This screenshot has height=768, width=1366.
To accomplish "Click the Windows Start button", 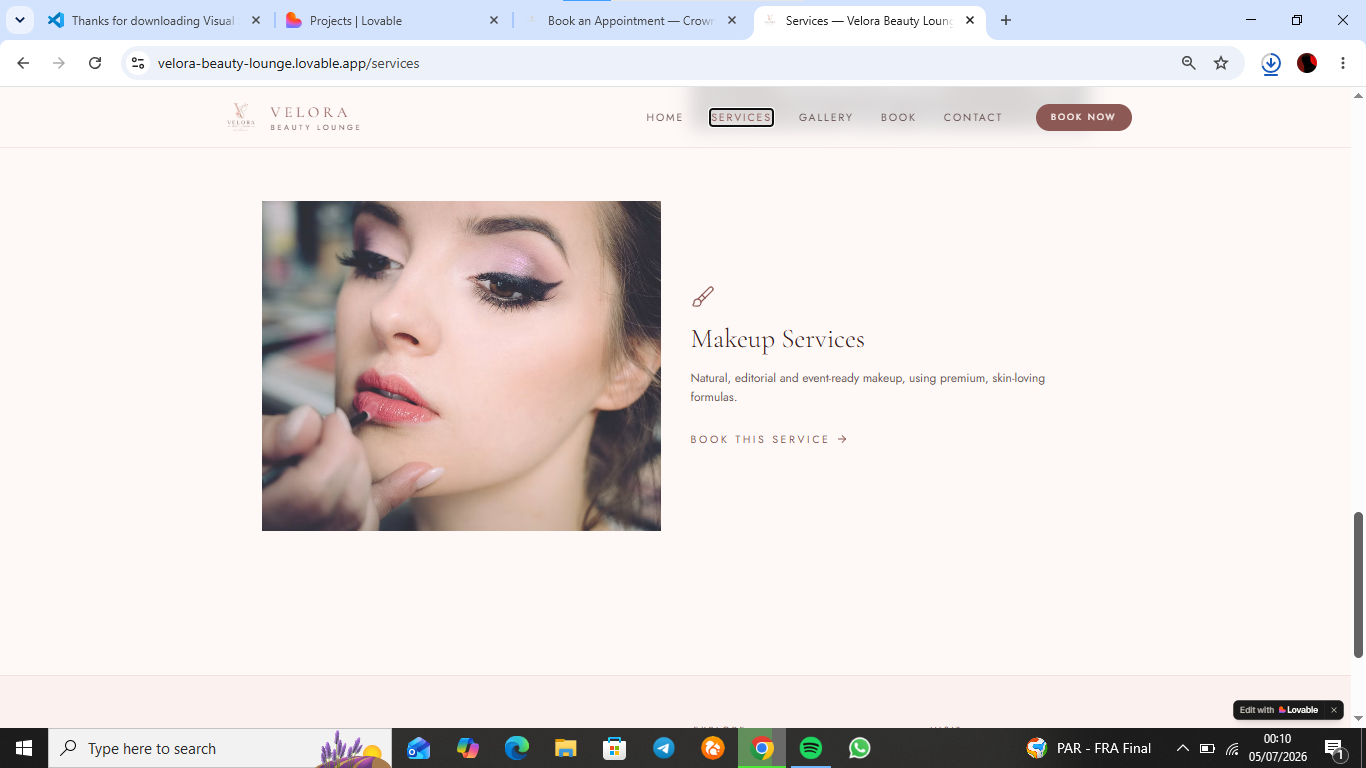I will click(24, 748).
